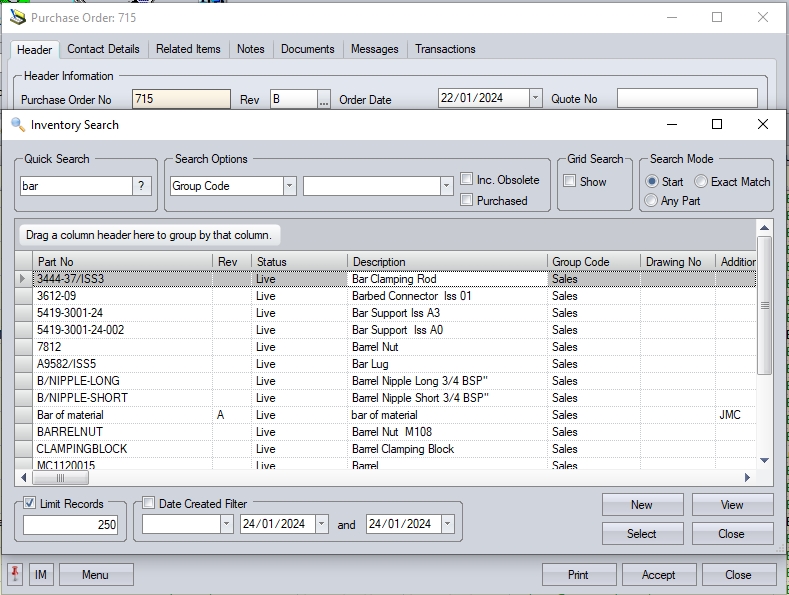Maximize the Inventory Search dialog
This screenshot has width=789, height=595.
coord(716,125)
